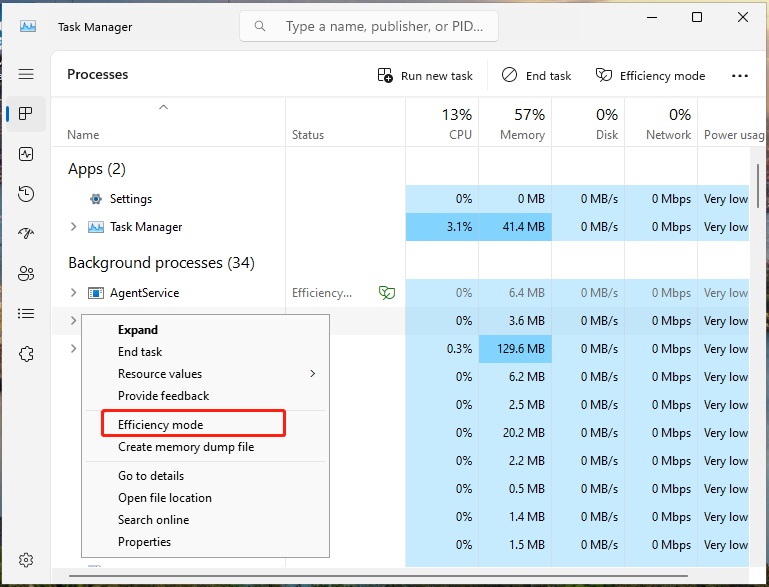Click AgentService Efficiency status text
The image size is (769, 587).
pos(322,293)
